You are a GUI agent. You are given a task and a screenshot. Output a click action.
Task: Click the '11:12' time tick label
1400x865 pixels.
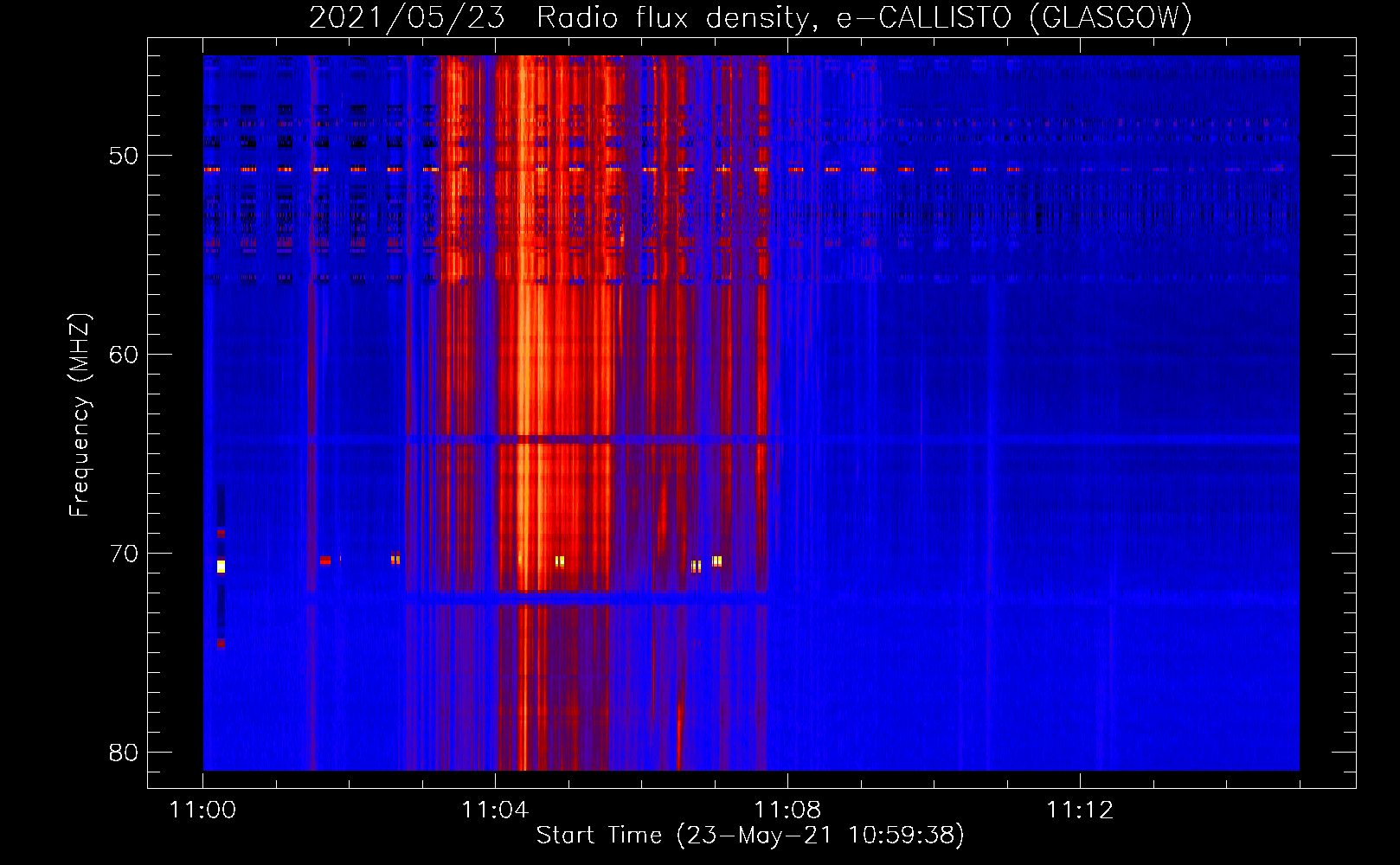click(x=1080, y=811)
